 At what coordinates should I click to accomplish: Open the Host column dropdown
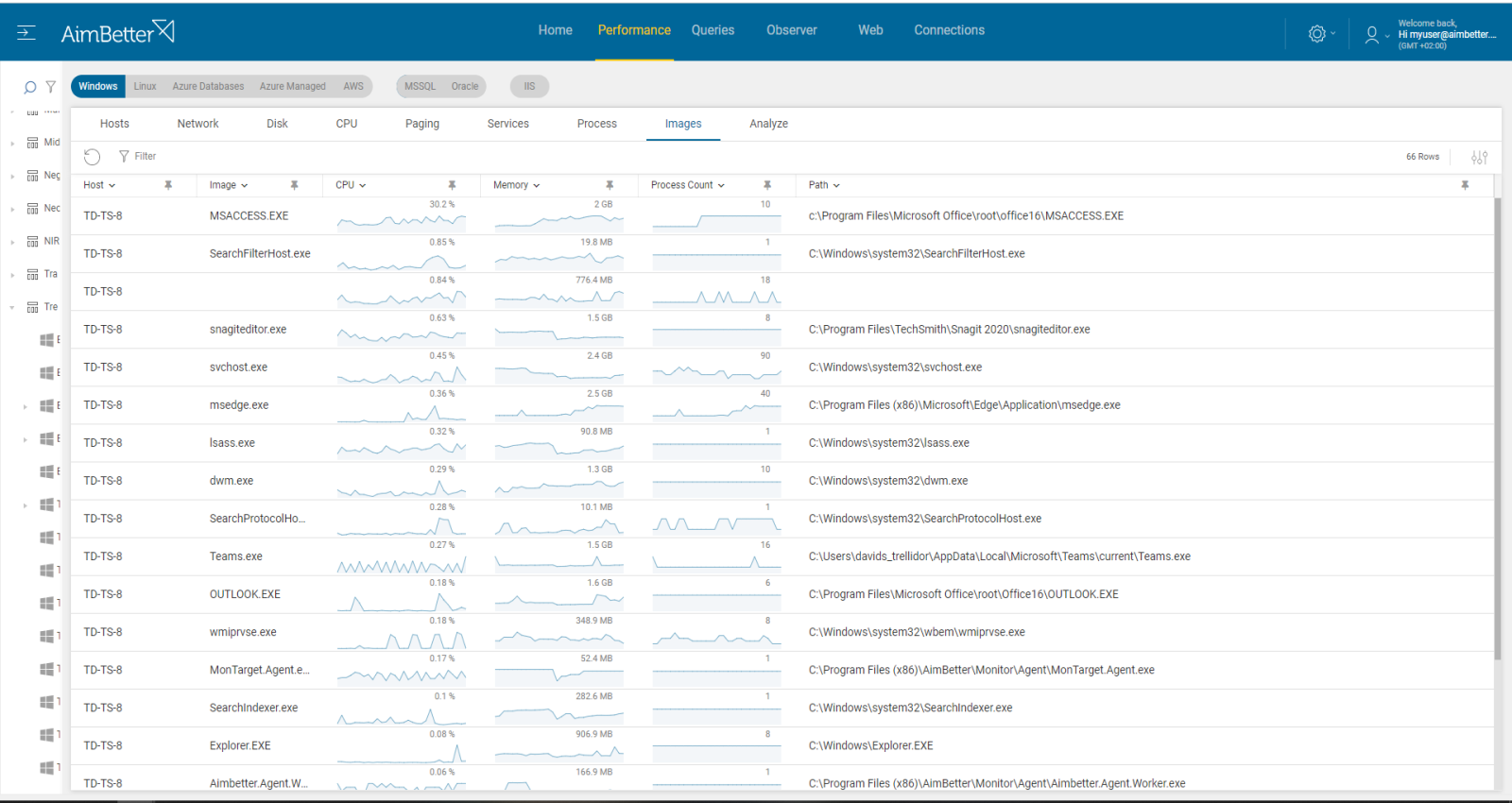click(x=112, y=186)
